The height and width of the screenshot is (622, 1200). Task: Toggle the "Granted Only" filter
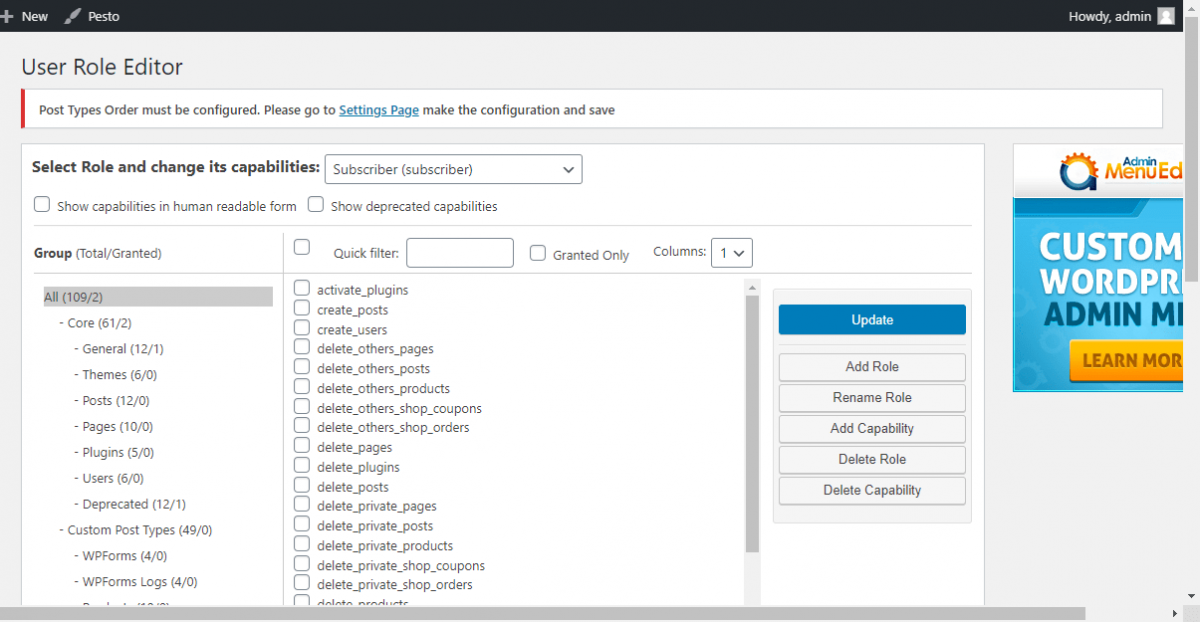[x=537, y=253]
